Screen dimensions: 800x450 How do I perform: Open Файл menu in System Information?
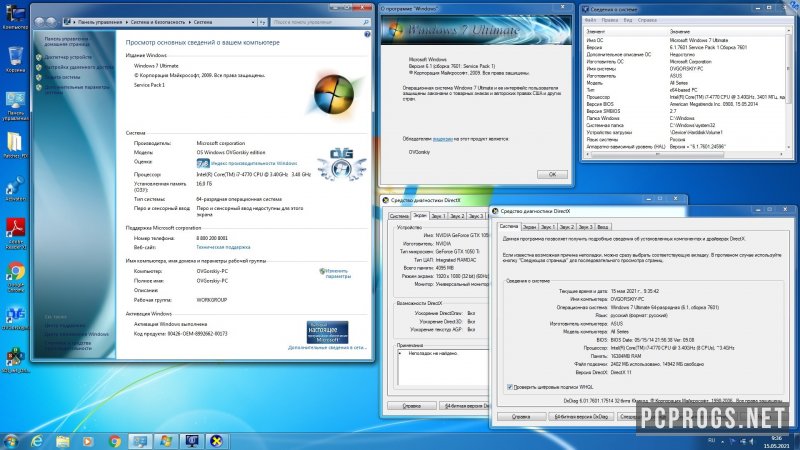coord(590,20)
